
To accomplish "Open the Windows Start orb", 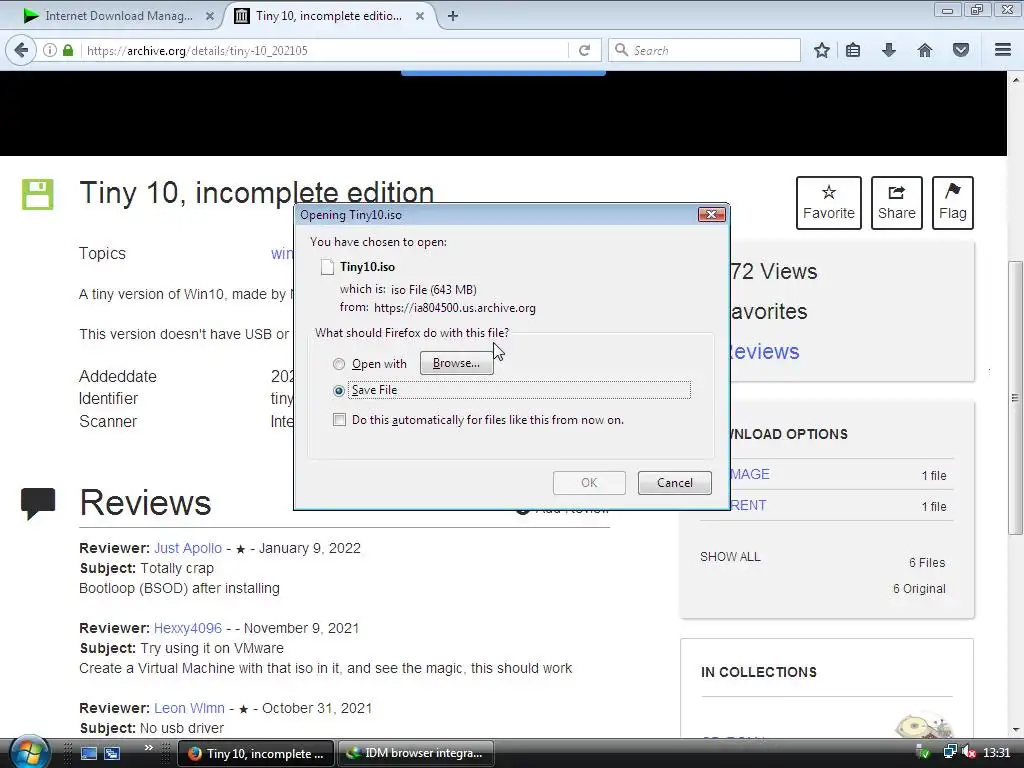I will (29, 752).
